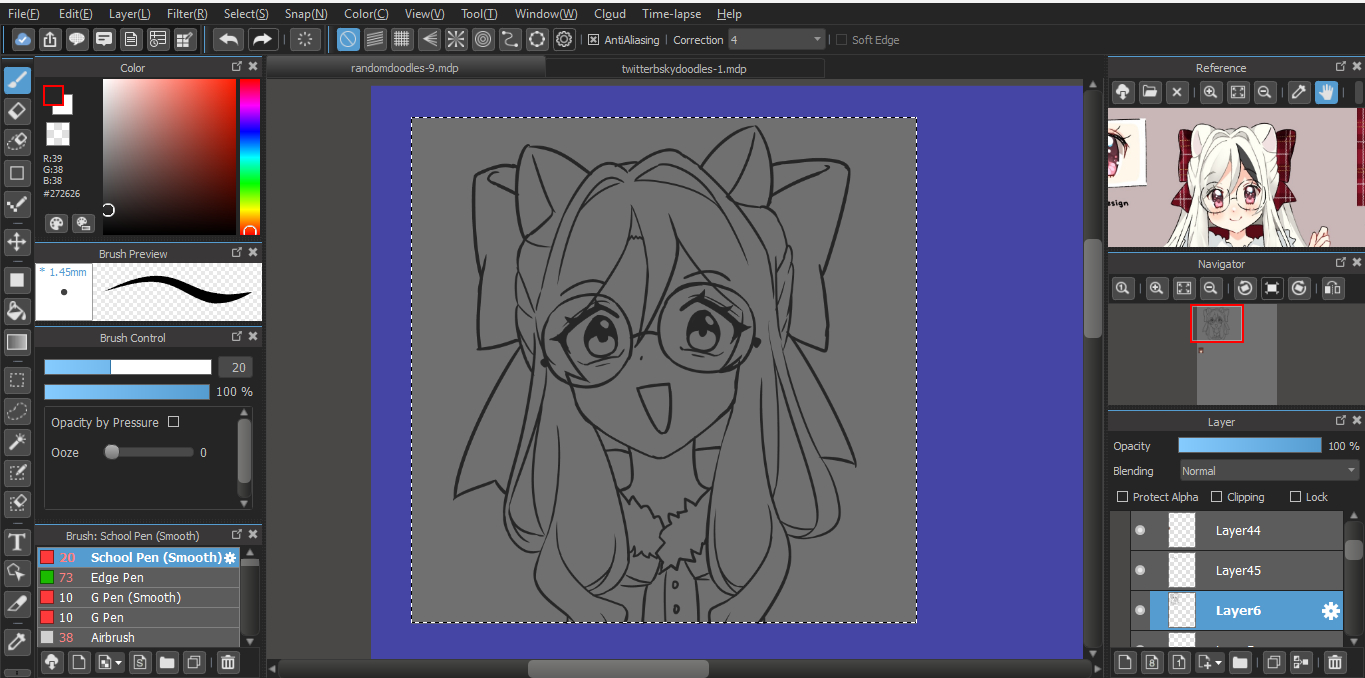The image size is (1365, 678).
Task: Select the Edge Pen brush
Action: point(117,578)
